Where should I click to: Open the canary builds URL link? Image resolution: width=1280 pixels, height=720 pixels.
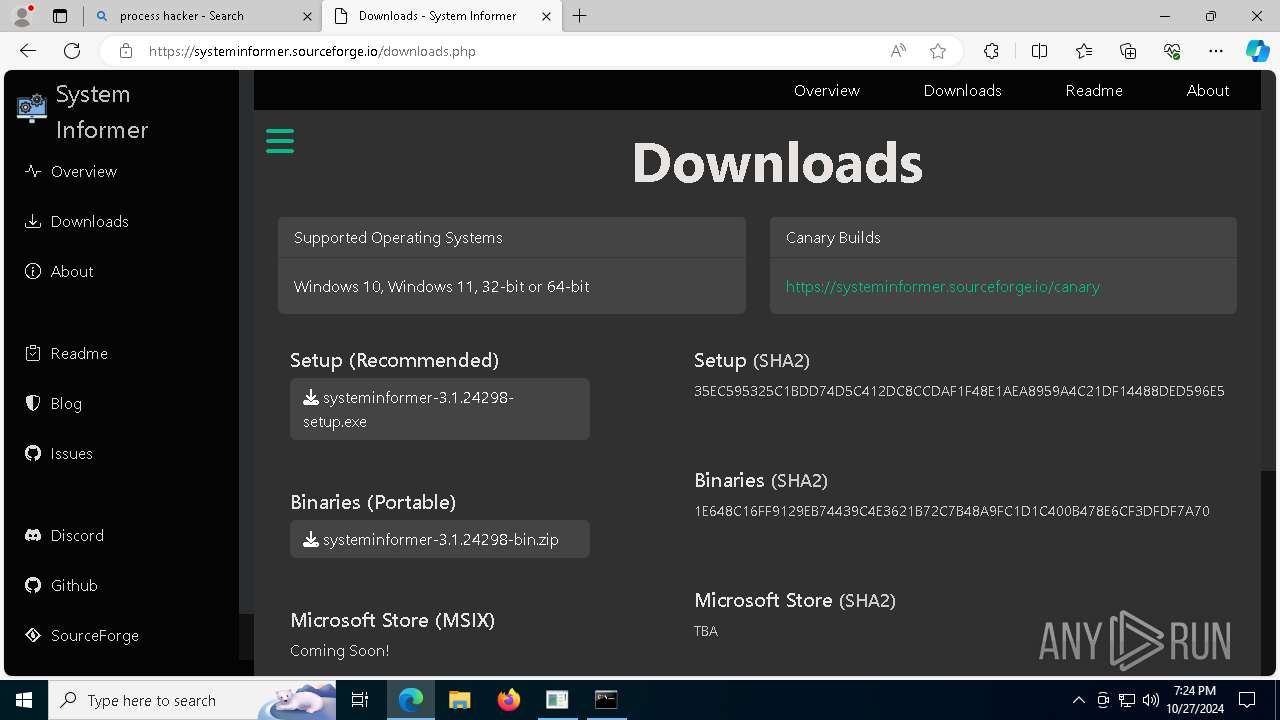(943, 287)
